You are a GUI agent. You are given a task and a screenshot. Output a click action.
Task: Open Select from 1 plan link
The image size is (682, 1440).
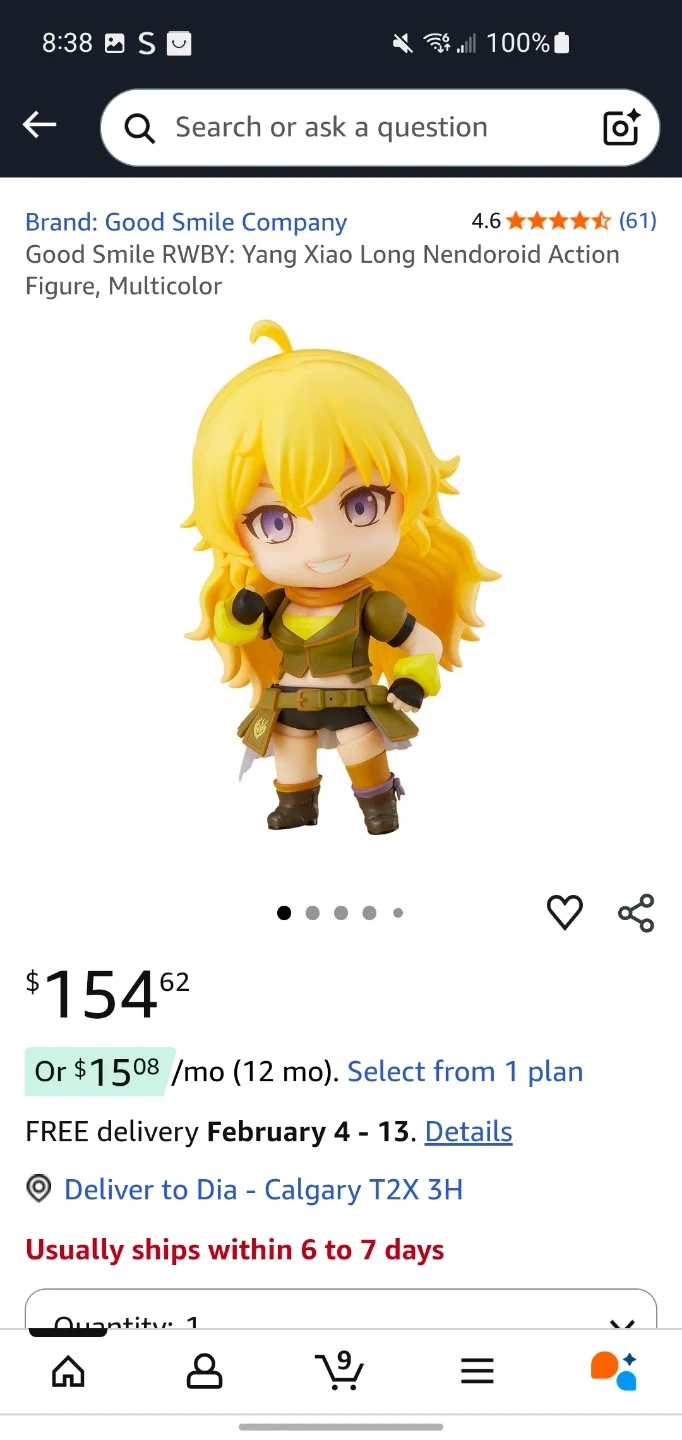pos(465,1072)
